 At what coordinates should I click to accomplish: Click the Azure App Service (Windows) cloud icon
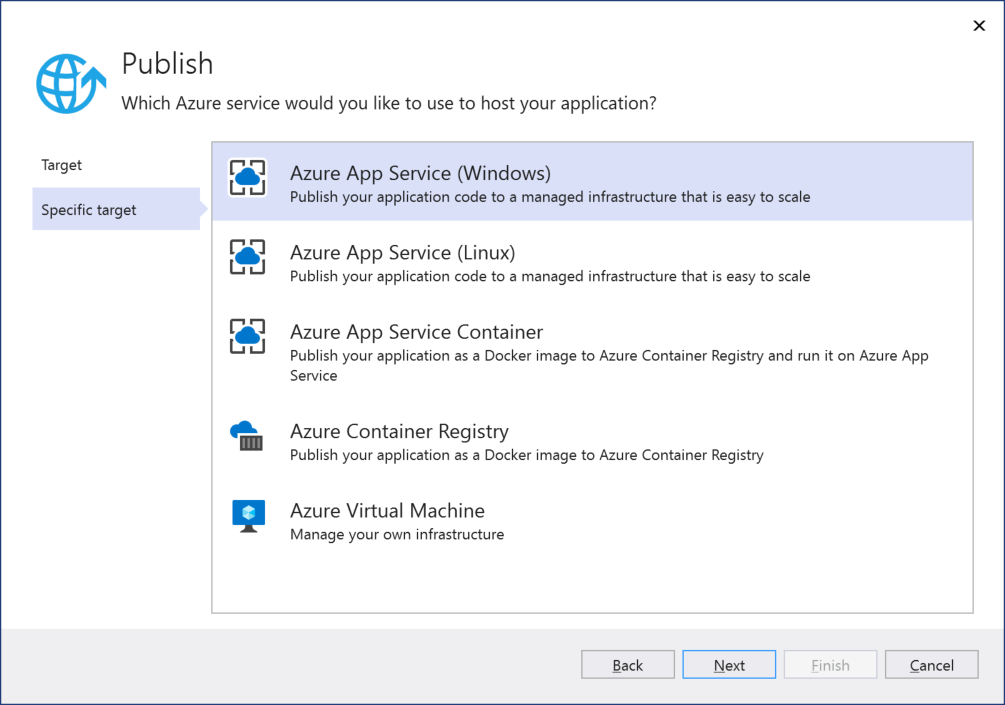[x=247, y=177]
